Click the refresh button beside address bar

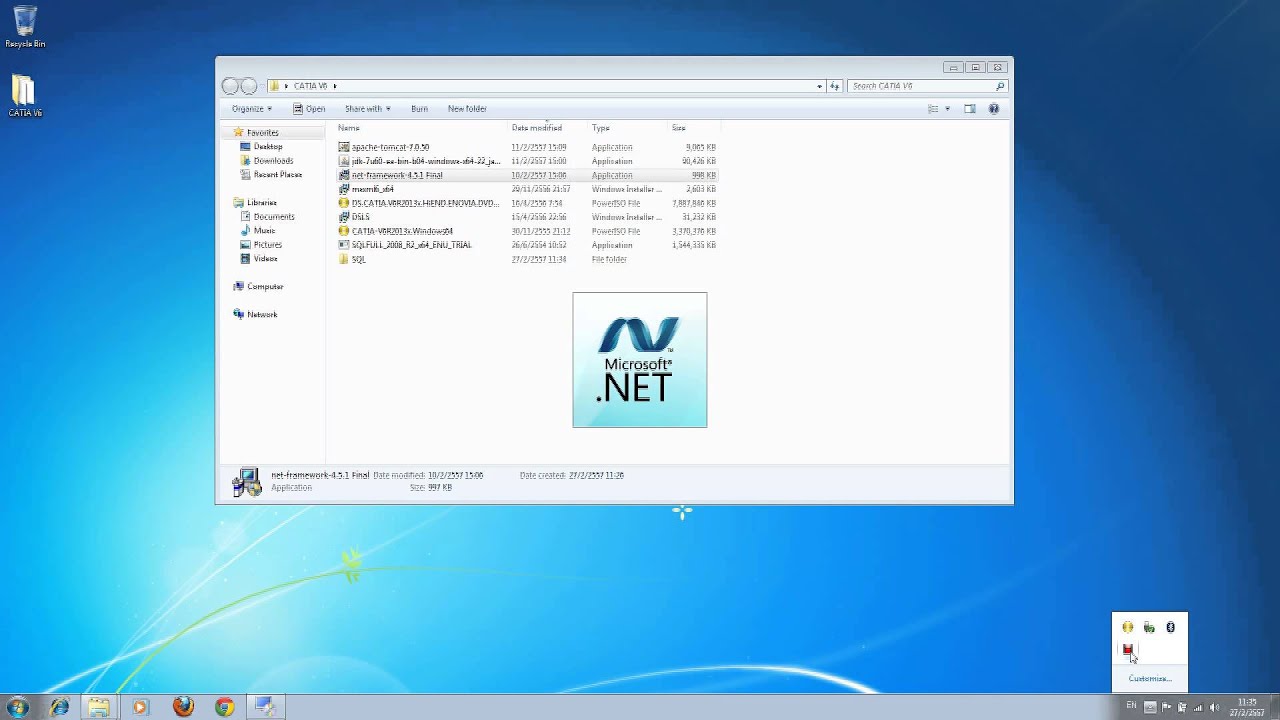coord(834,86)
